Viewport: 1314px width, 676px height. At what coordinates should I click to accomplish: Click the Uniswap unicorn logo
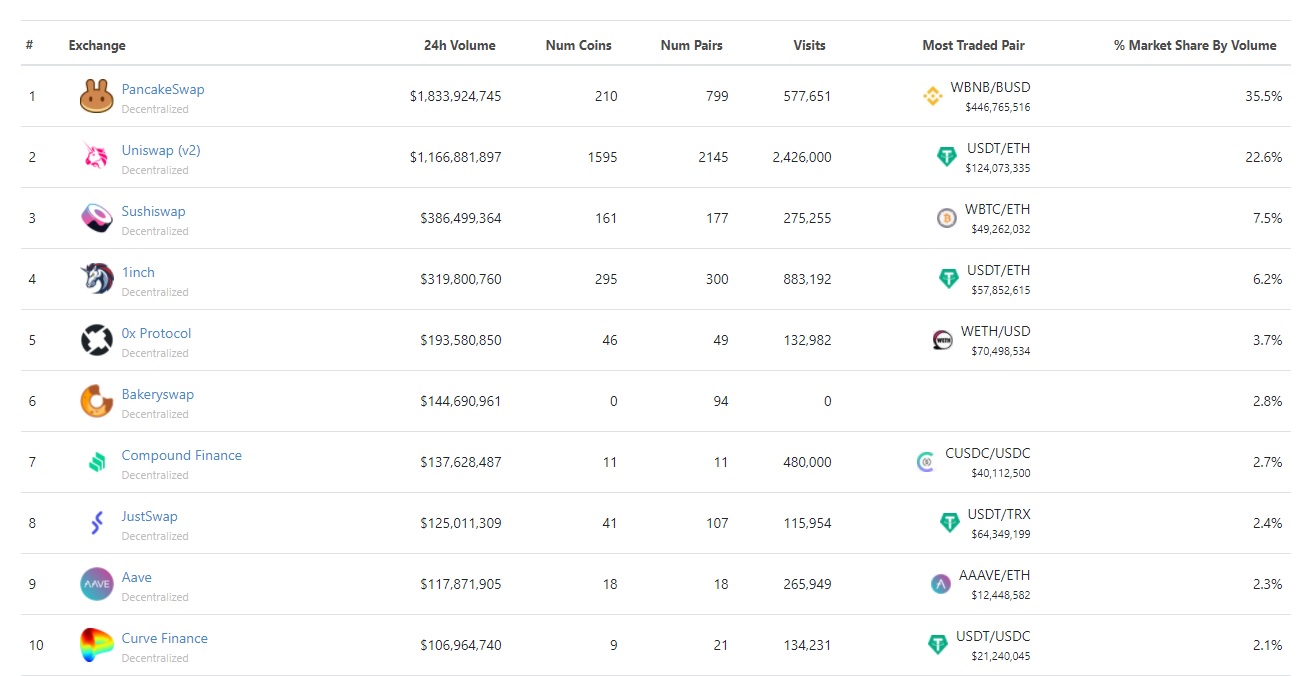97,157
